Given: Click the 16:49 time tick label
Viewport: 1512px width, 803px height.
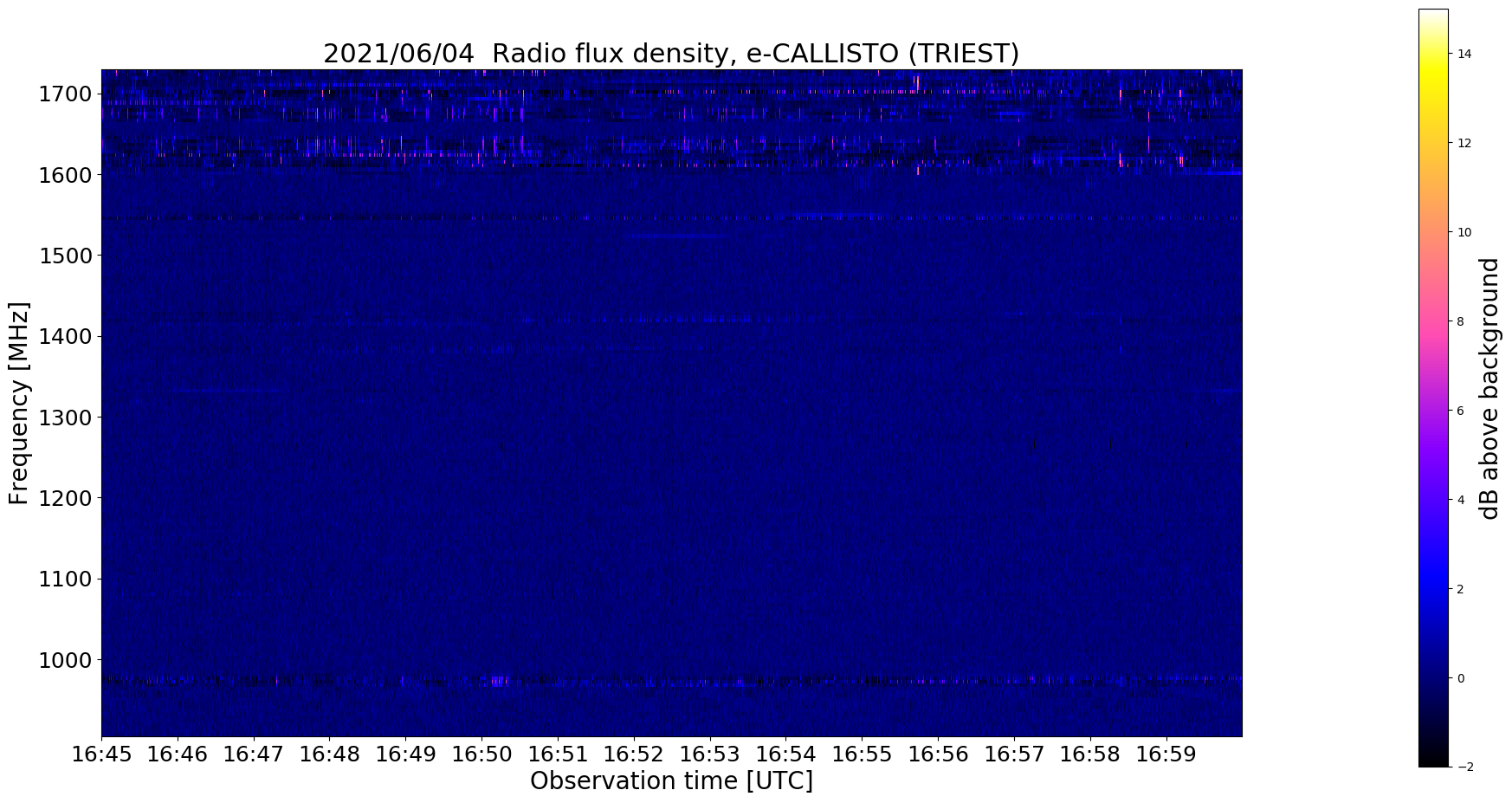Looking at the screenshot, I should click(x=405, y=754).
